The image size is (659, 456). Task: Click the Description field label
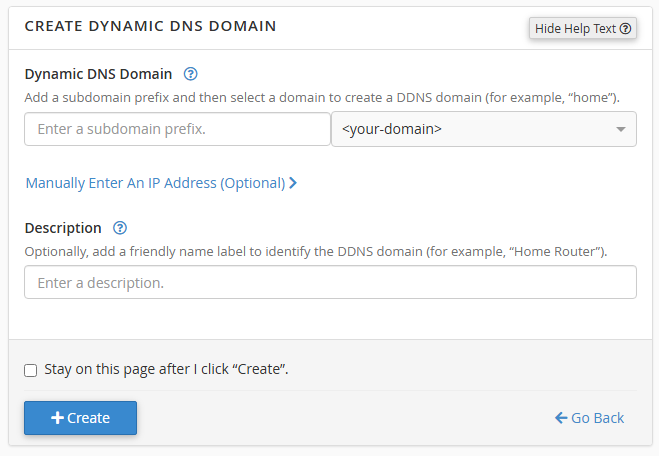coord(63,228)
